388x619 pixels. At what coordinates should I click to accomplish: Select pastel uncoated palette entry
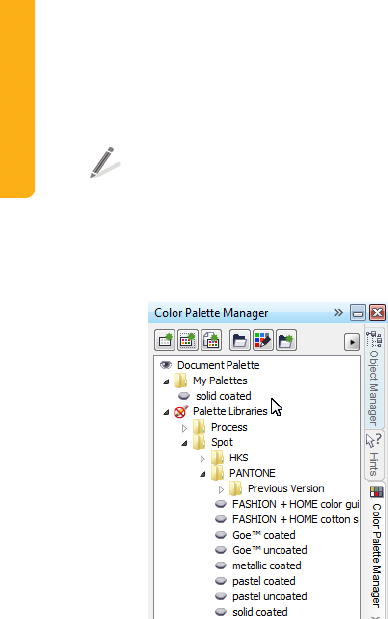pyautogui.click(x=269, y=596)
